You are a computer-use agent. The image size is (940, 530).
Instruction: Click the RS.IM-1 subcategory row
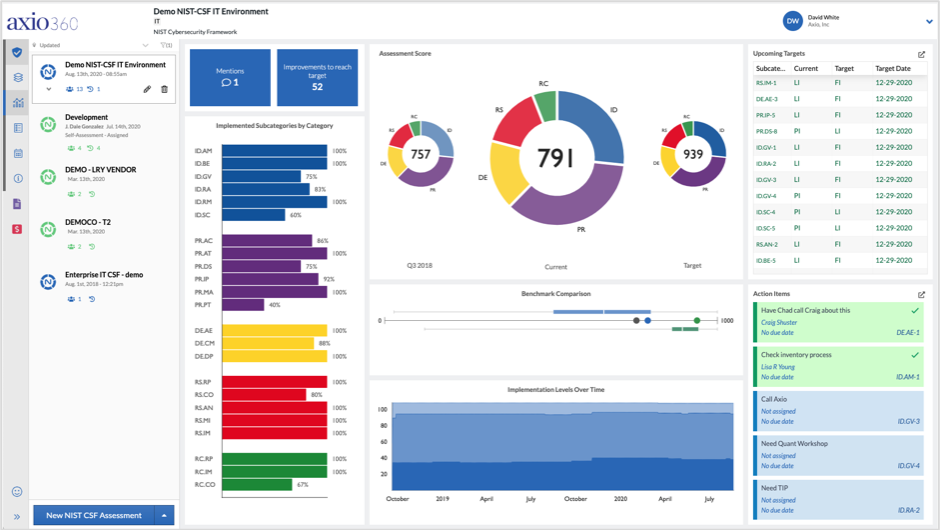click(x=839, y=83)
